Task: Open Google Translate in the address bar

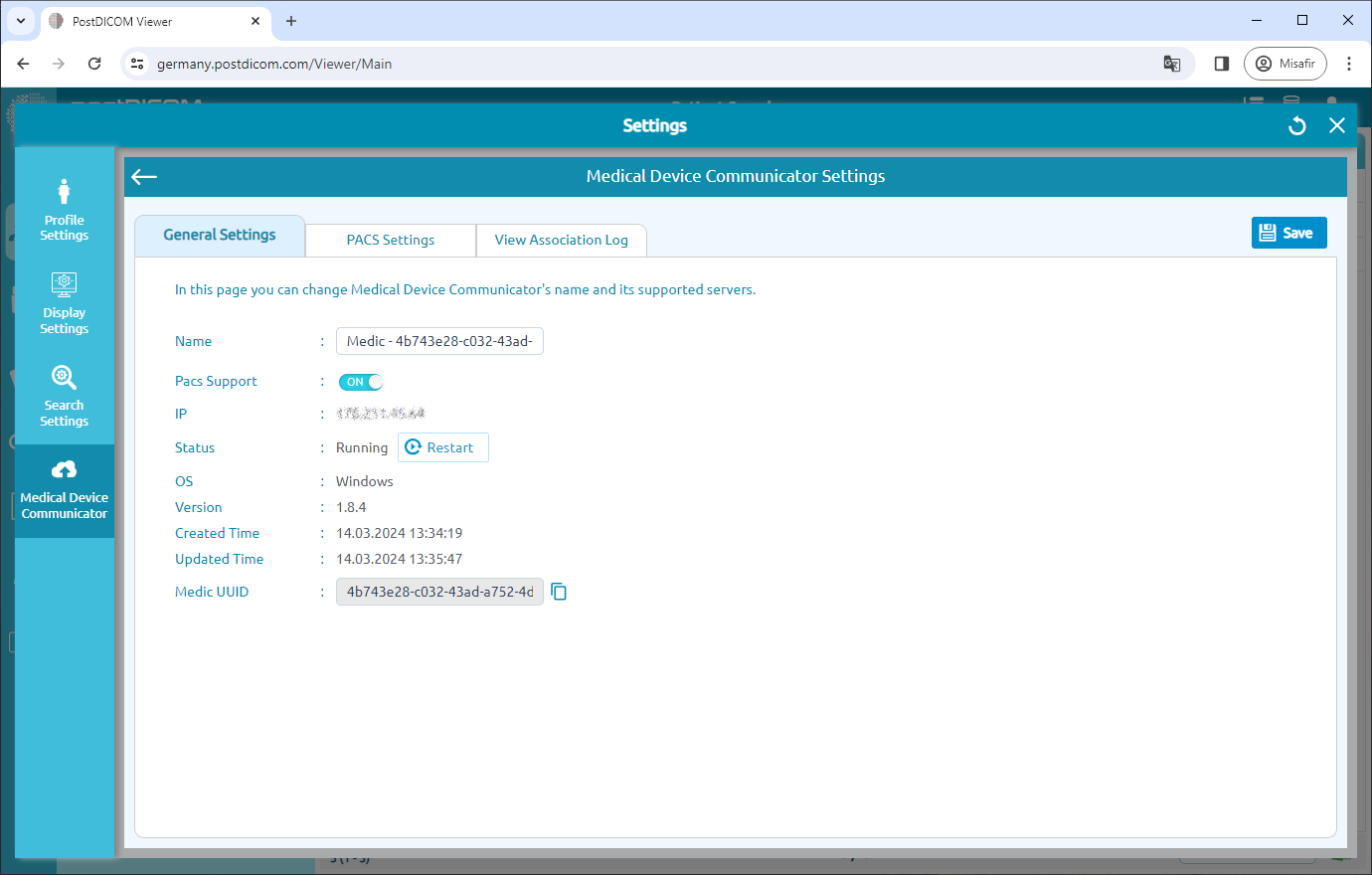Action: pyautogui.click(x=1171, y=63)
